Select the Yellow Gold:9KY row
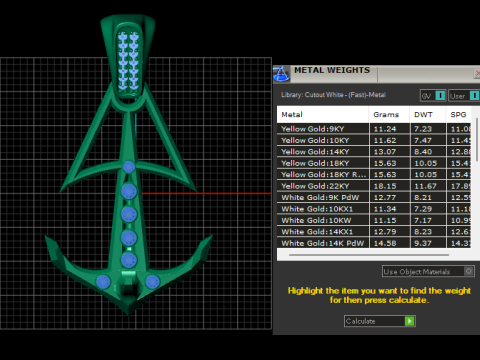Image resolution: width=480 pixels, height=360 pixels. (374, 129)
